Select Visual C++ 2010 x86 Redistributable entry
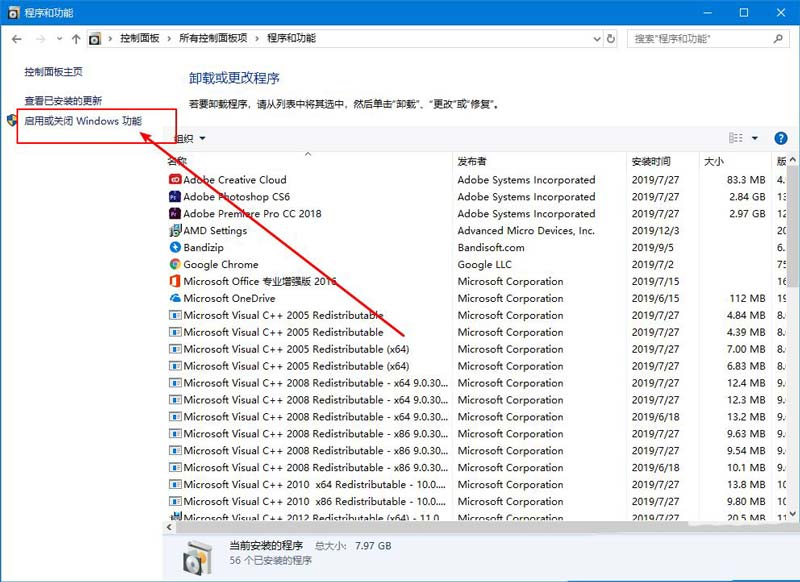This screenshot has height=582, width=800. coord(314,501)
